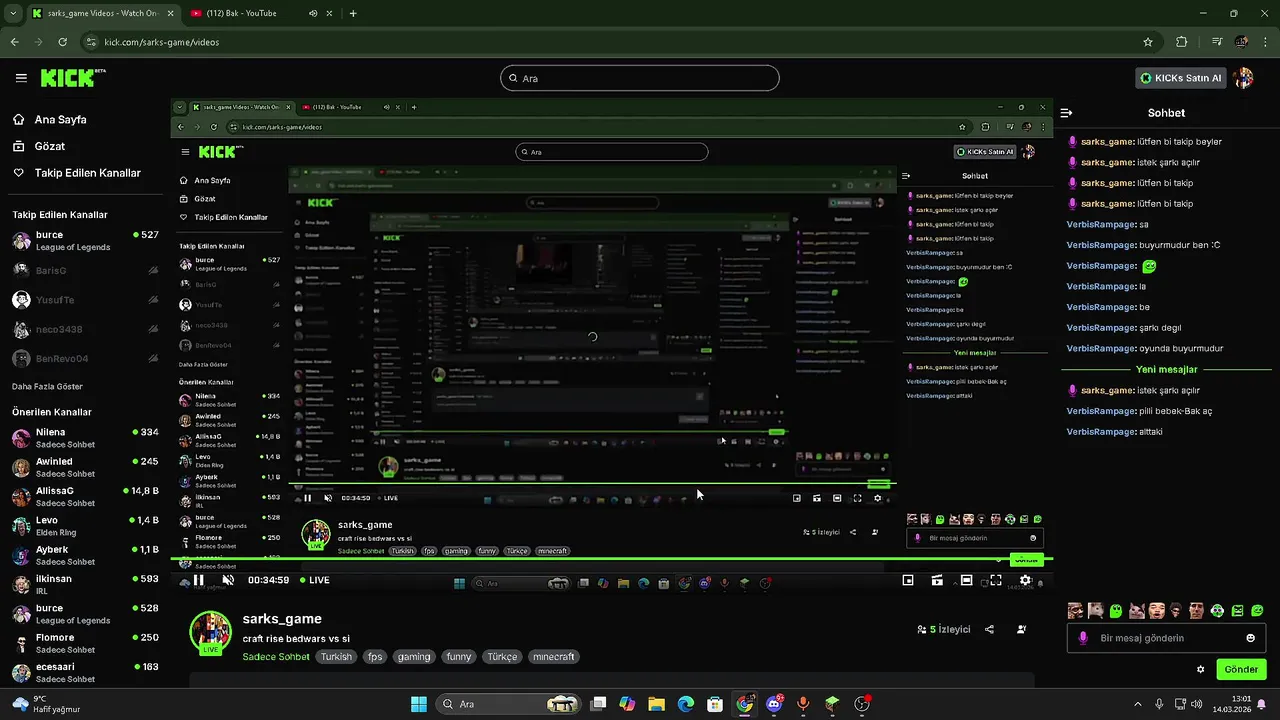The image size is (1280, 720).
Task: Open a new browser tab
Action: pyautogui.click(x=353, y=14)
